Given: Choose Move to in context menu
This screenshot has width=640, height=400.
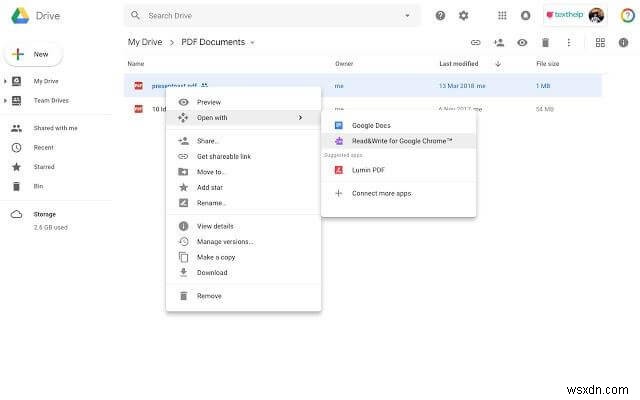Looking at the screenshot, I should tap(244, 172).
